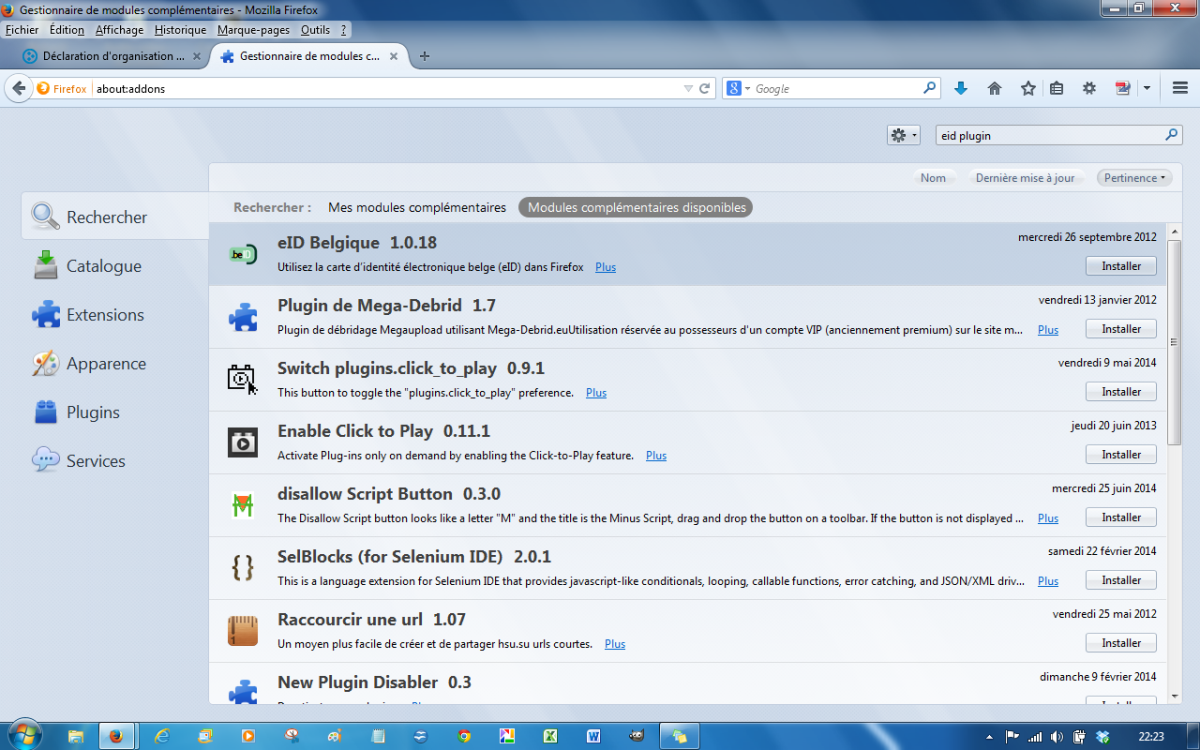Click the Enable Click to Play icon
This screenshot has width=1200, height=750.
[243, 442]
